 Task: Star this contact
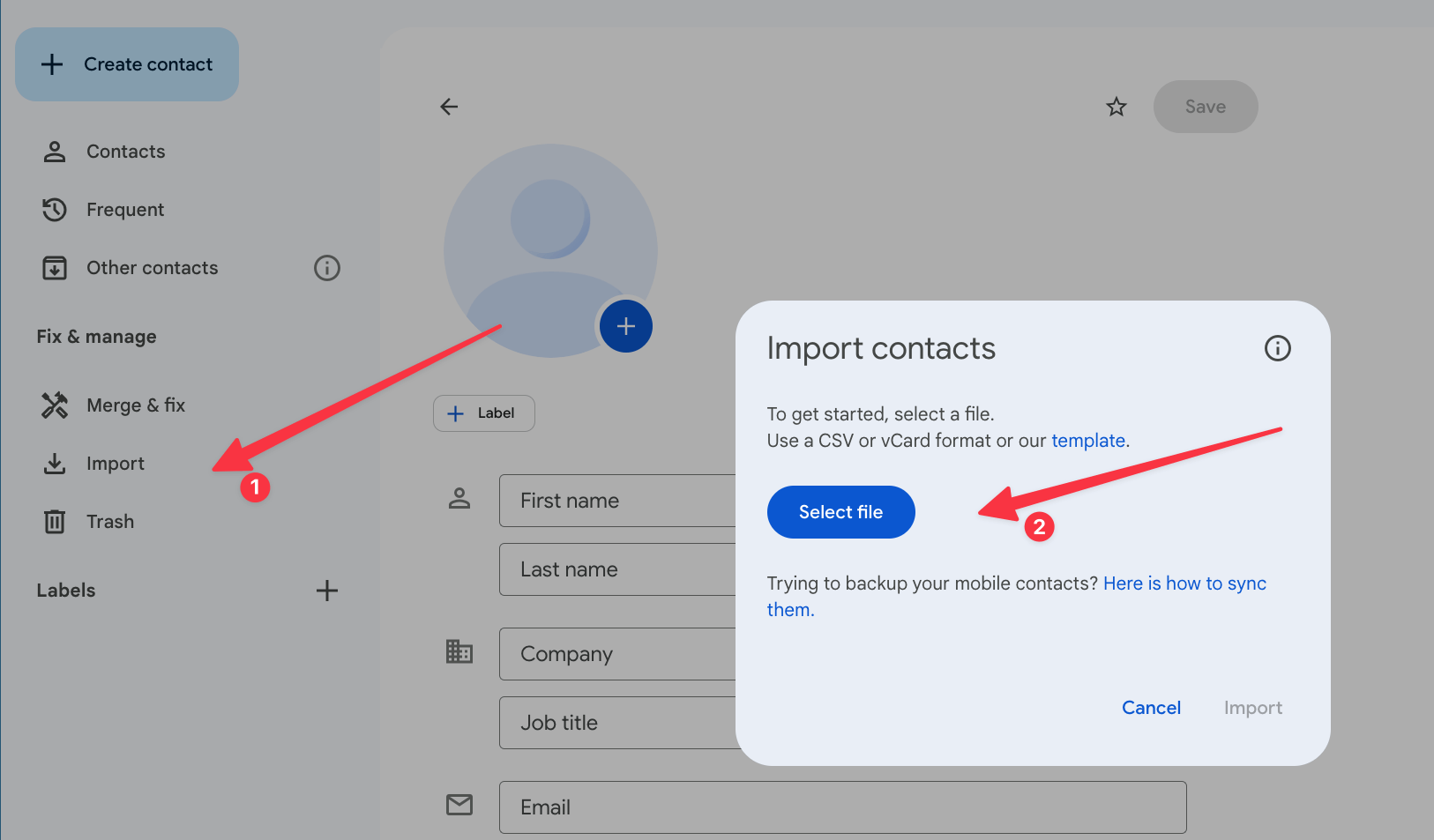(1117, 107)
